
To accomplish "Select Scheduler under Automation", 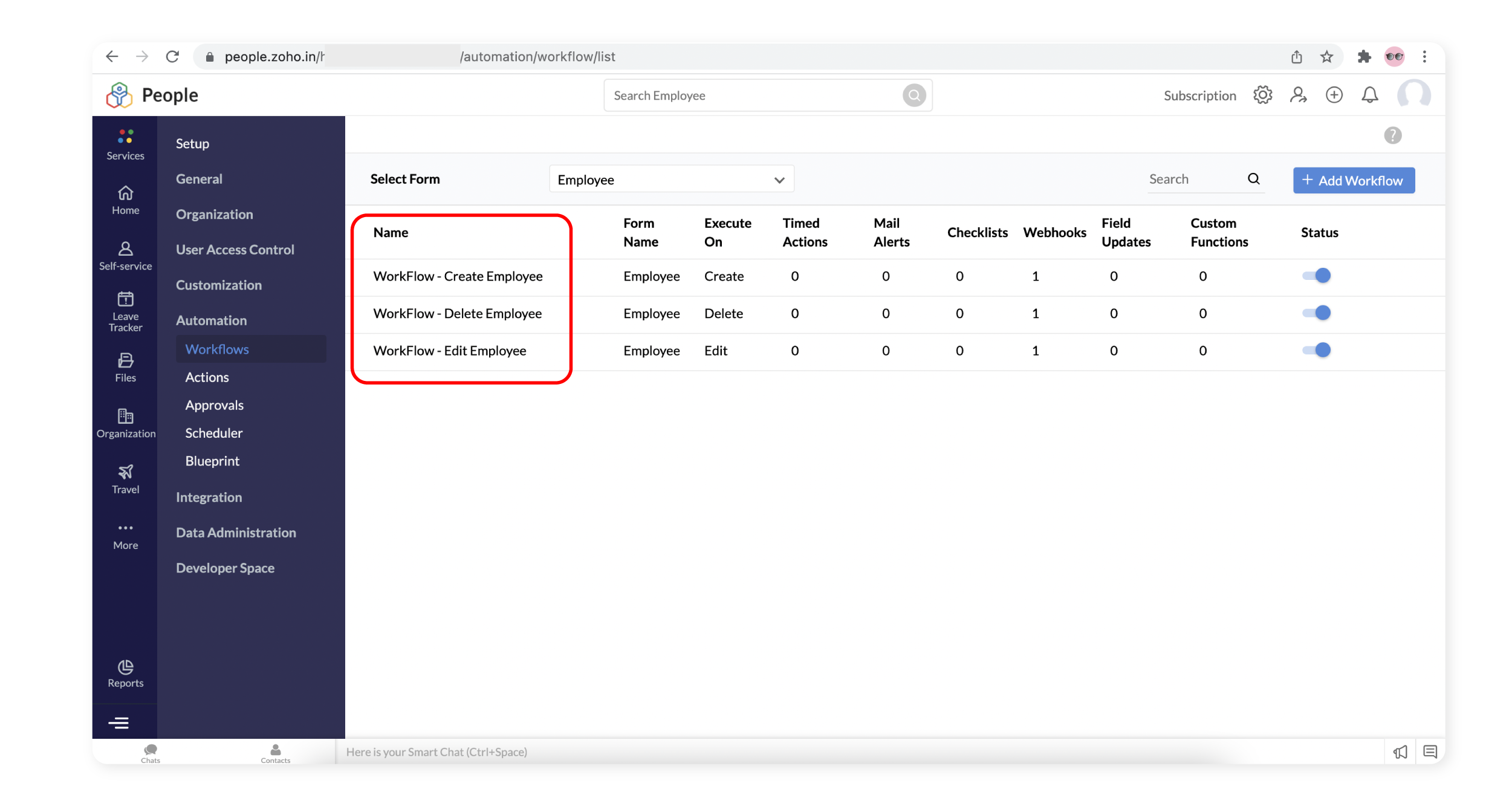I will (213, 433).
